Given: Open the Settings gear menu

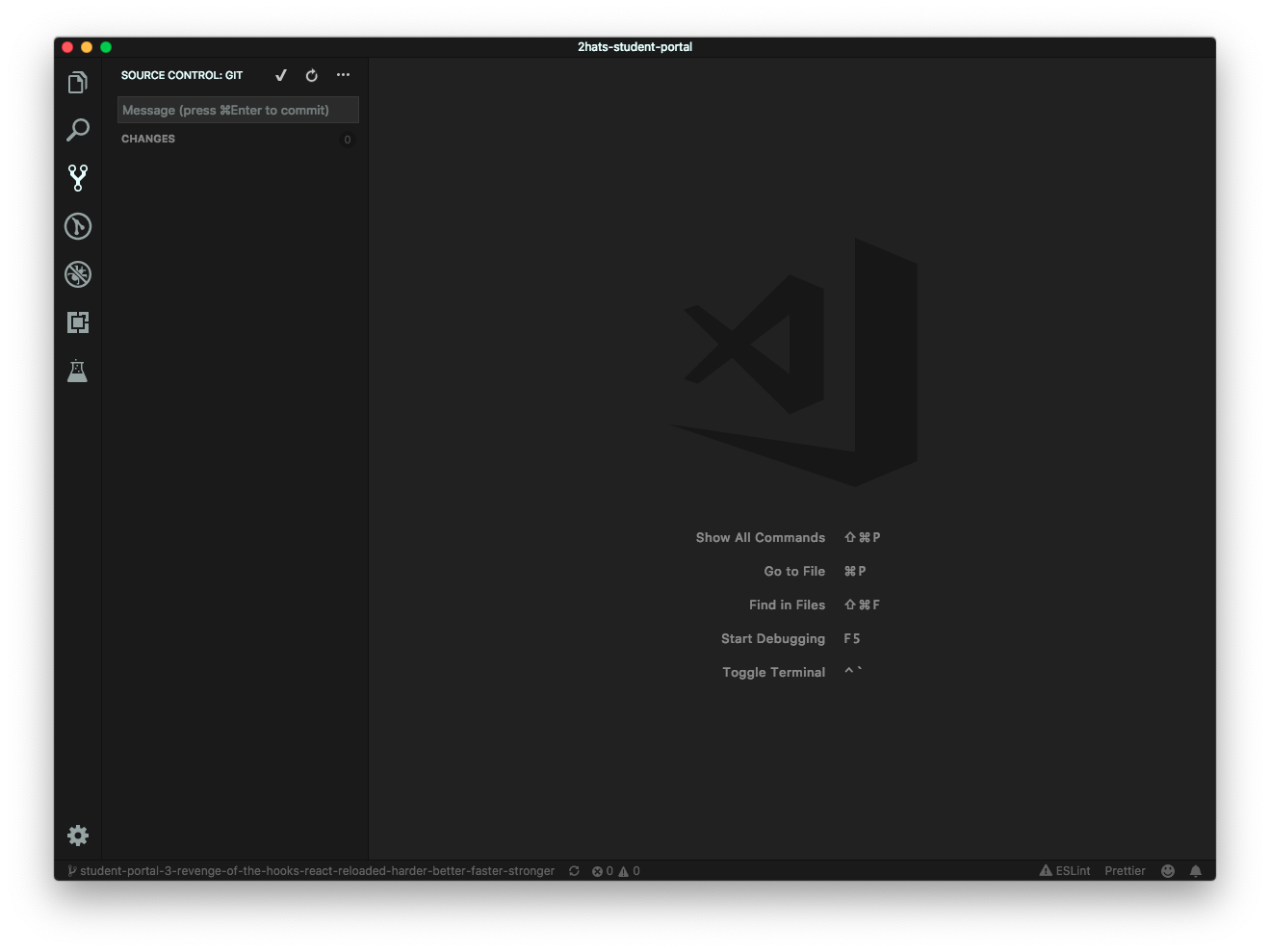Looking at the screenshot, I should click(x=77, y=836).
